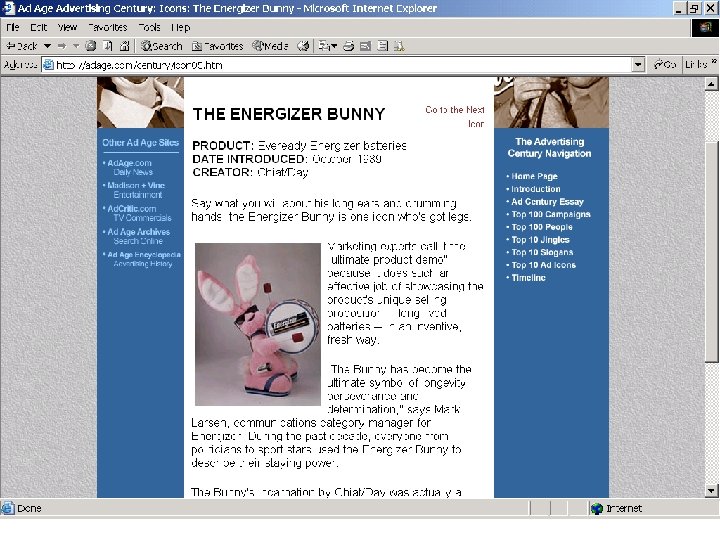The image size is (720, 540).
Task: Open the Top 10 Jingles link
Action: [x=540, y=240]
